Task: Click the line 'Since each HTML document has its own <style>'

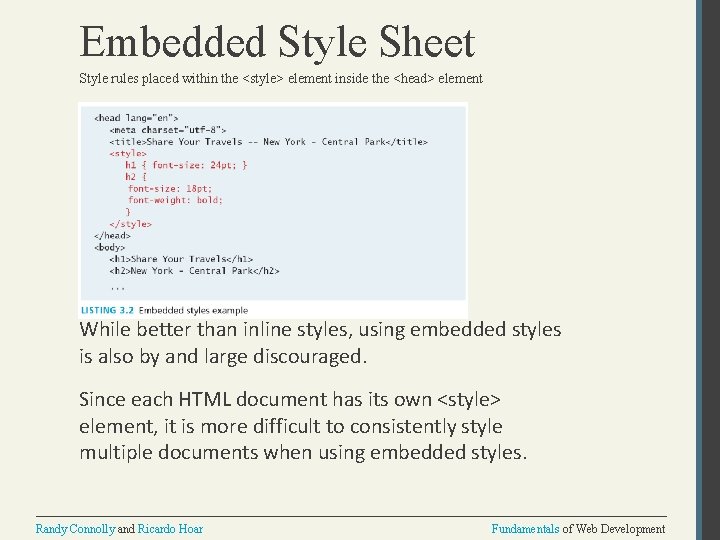Action: pyautogui.click(x=290, y=399)
